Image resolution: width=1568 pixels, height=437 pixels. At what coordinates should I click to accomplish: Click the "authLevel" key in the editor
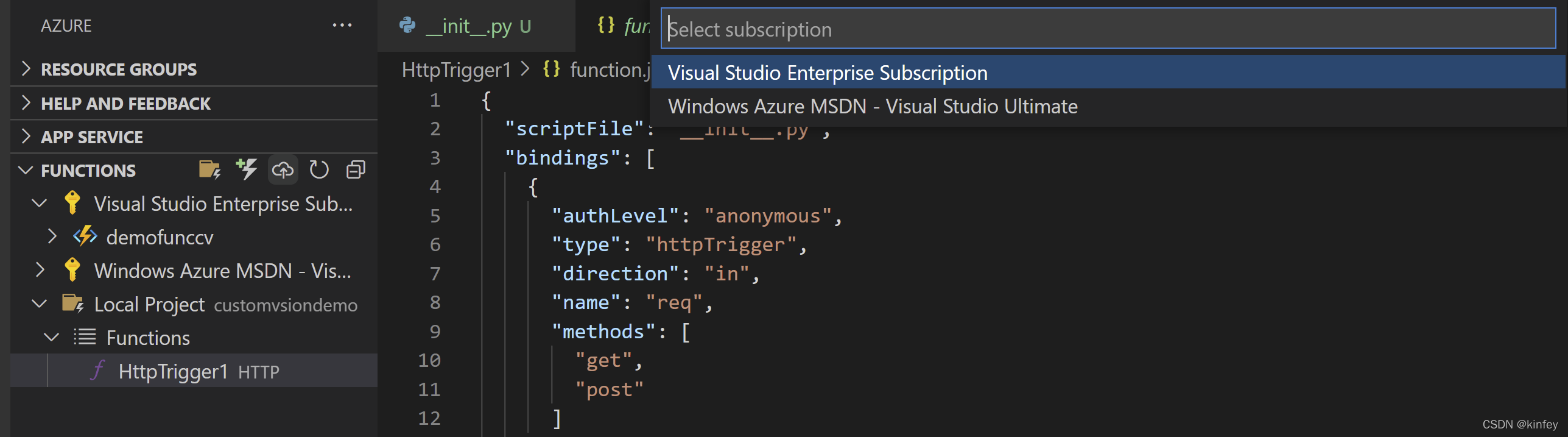[x=615, y=216]
